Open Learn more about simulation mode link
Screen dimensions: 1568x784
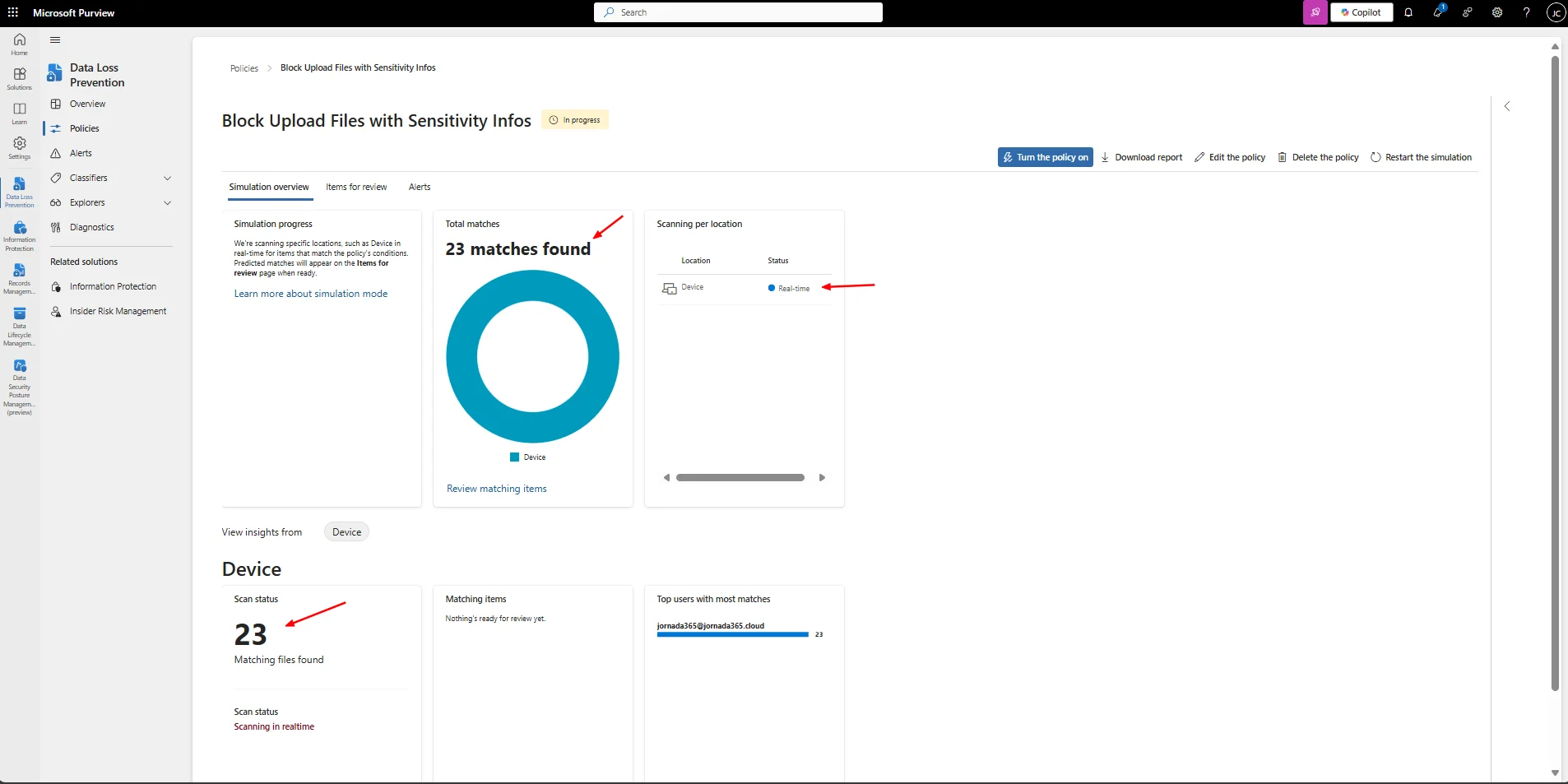(311, 294)
